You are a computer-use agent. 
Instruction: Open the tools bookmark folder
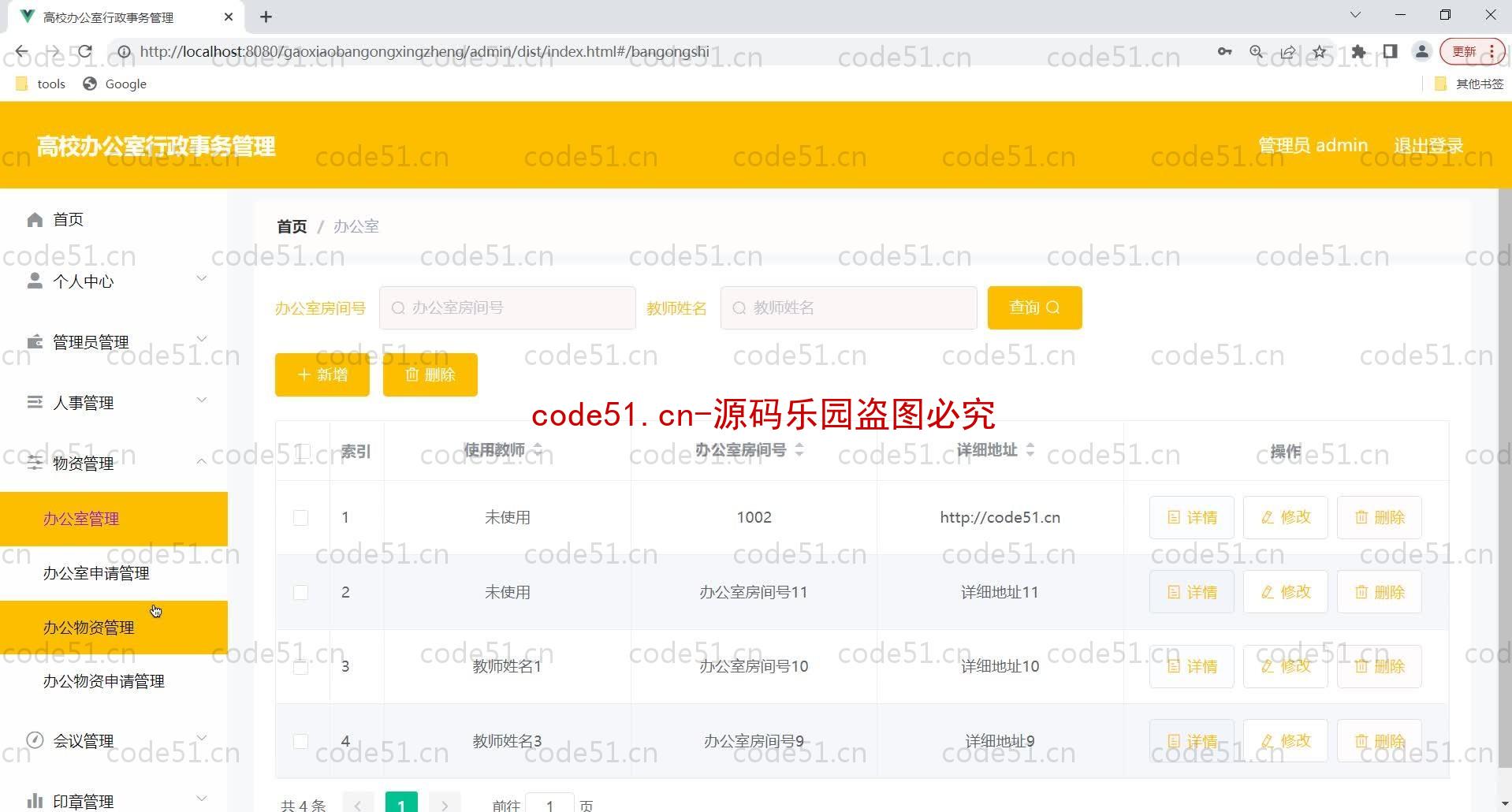pos(40,84)
